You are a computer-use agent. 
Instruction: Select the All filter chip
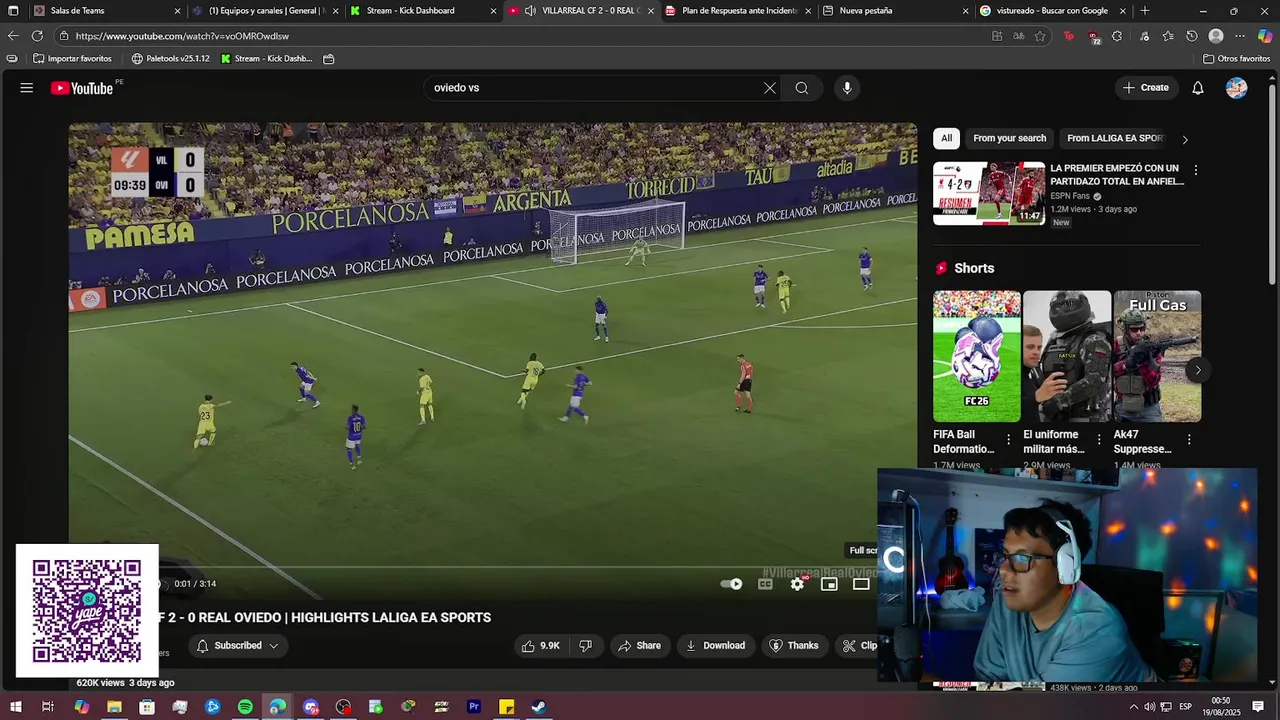[x=946, y=139]
